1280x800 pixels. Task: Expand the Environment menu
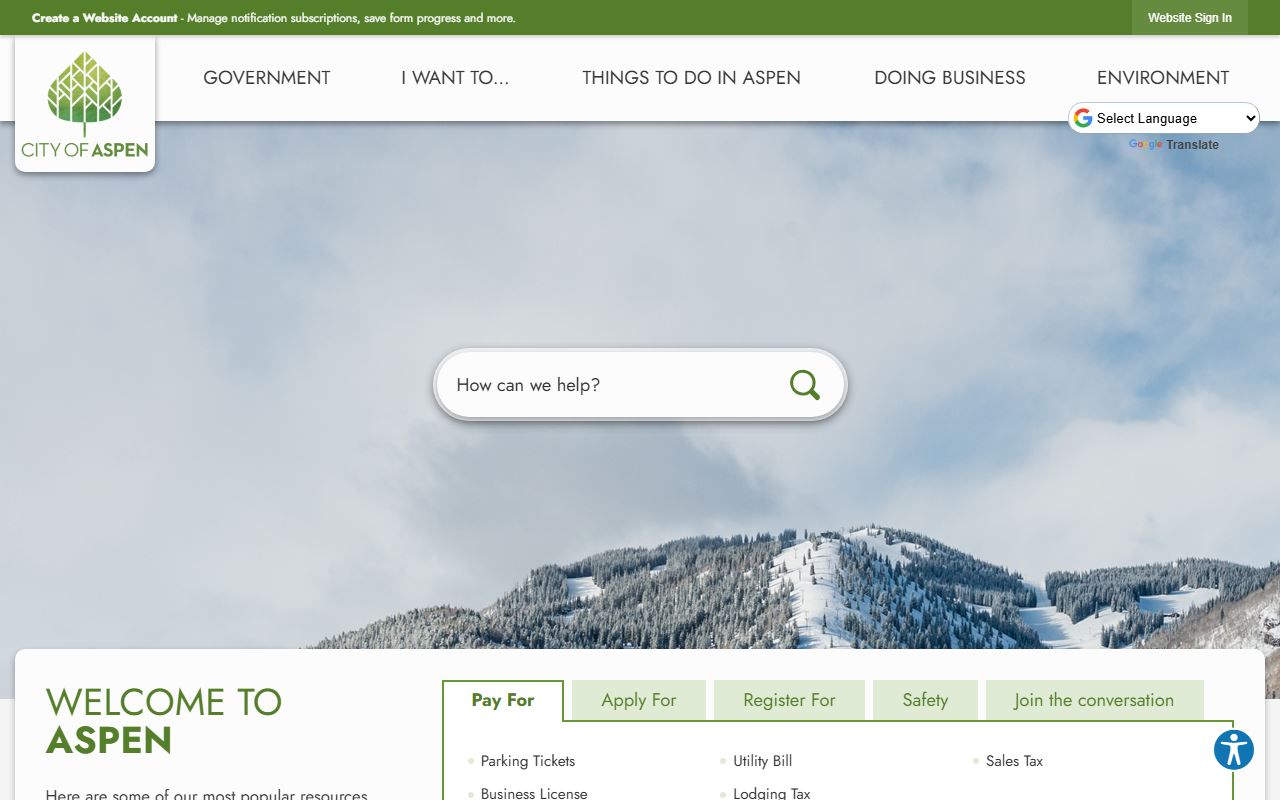[1162, 78]
